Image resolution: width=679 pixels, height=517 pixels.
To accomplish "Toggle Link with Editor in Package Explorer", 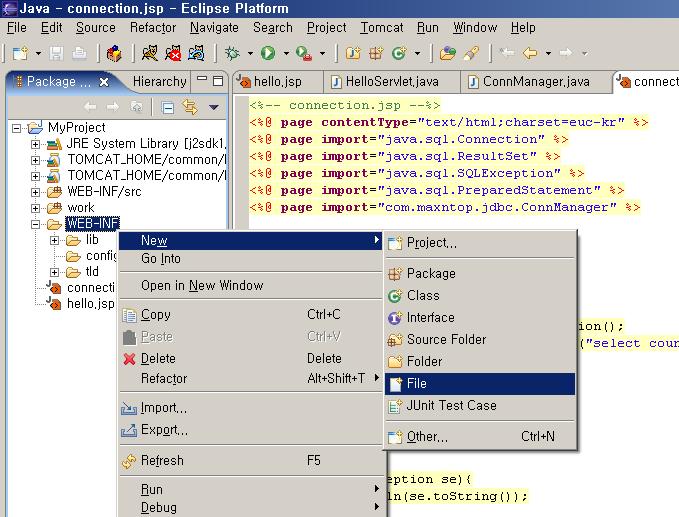I will (189, 107).
